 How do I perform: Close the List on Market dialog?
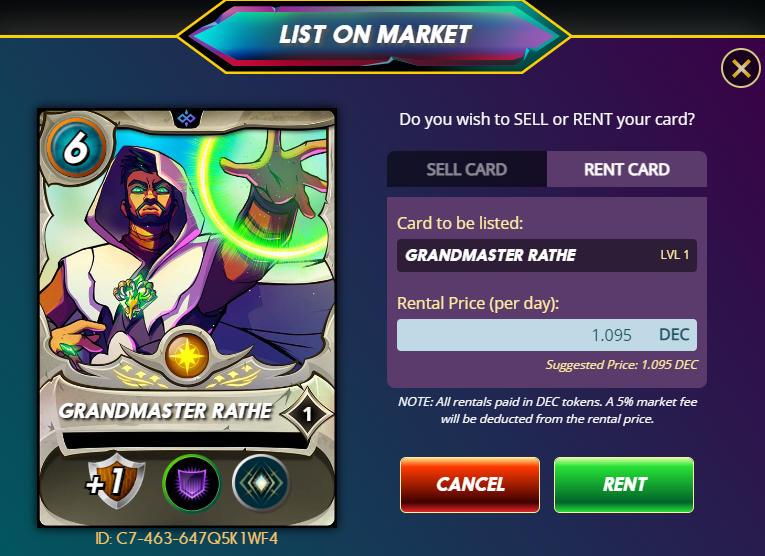coord(741,68)
